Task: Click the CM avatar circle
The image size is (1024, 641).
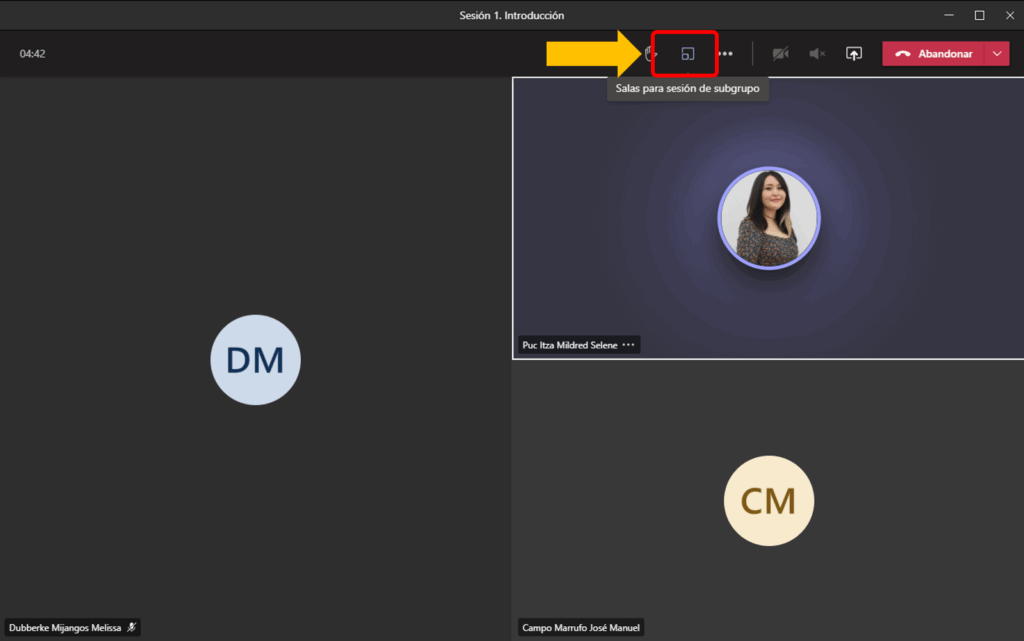Action: pyautogui.click(x=768, y=501)
